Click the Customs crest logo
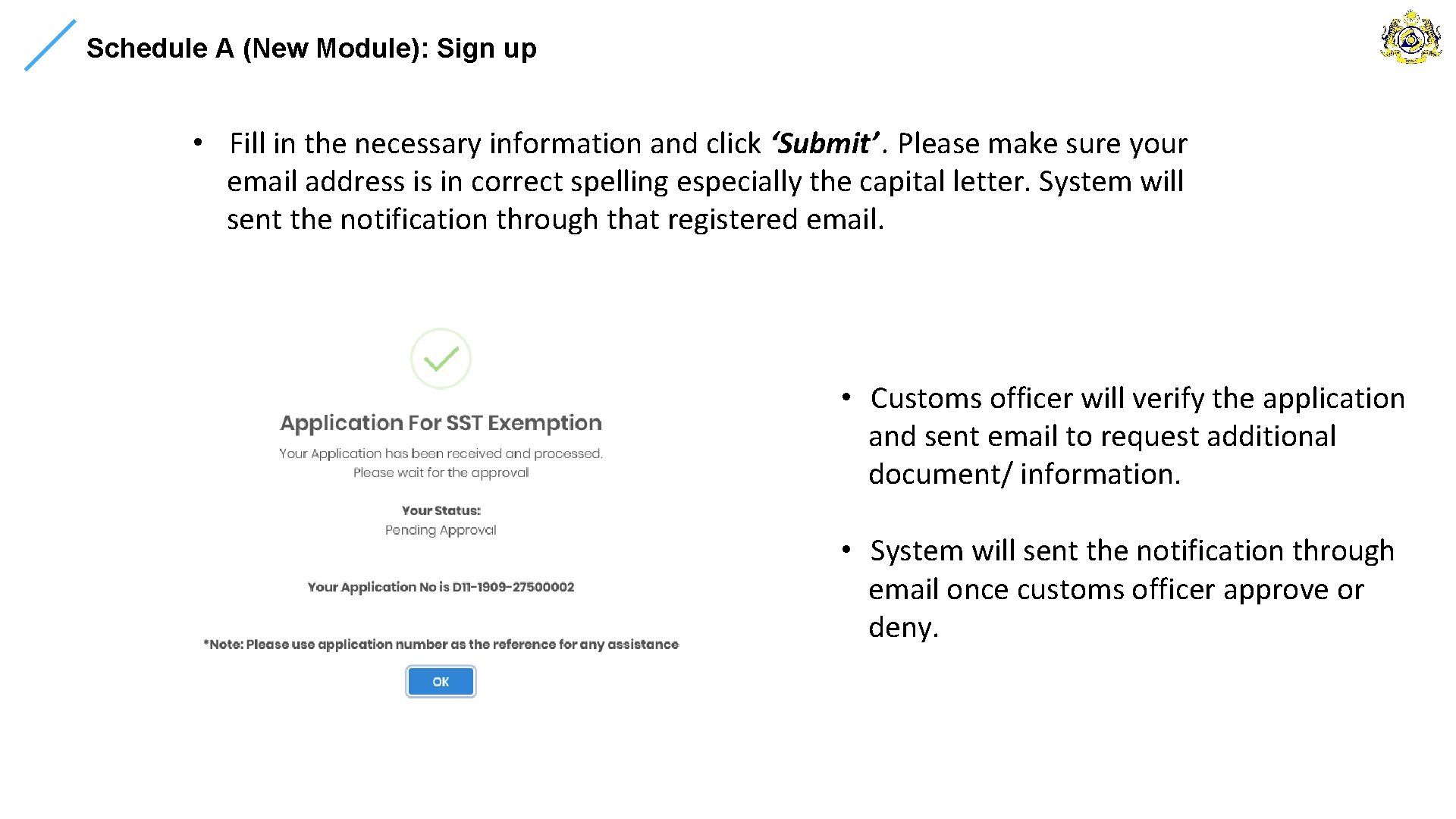 [1410, 36]
